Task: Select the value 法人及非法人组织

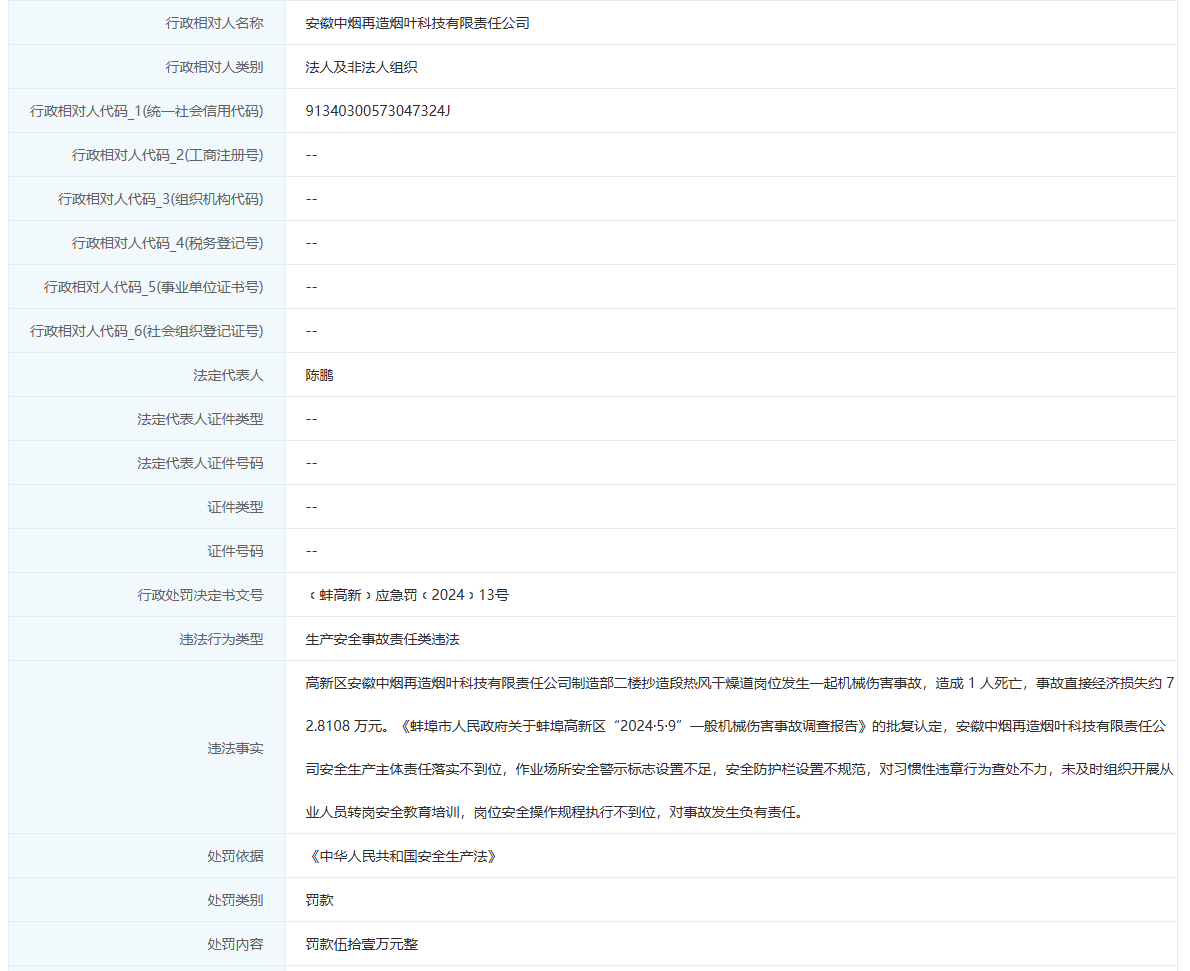Action: pos(364,66)
